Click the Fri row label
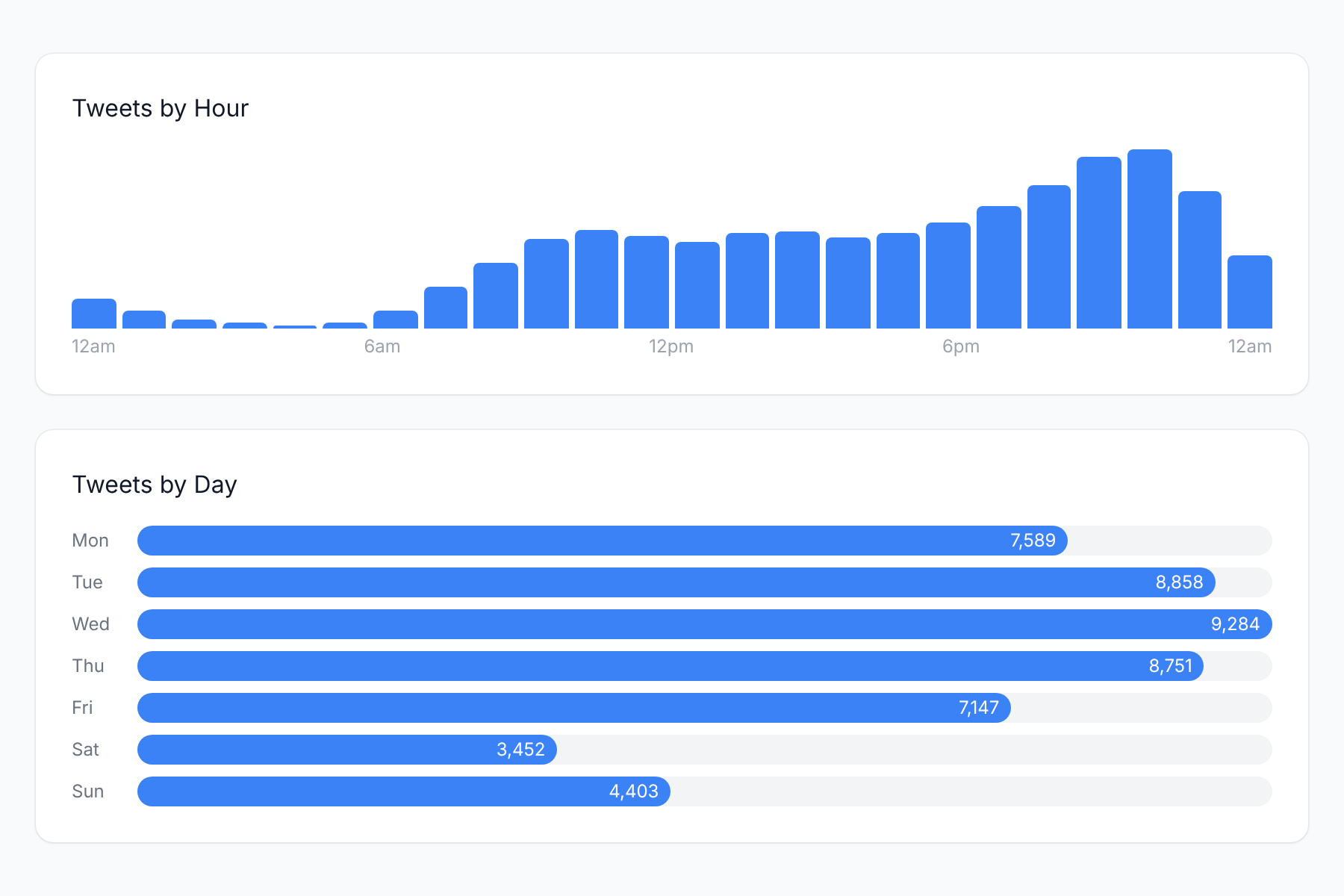Screen dimensions: 1344x896 coord(82,708)
